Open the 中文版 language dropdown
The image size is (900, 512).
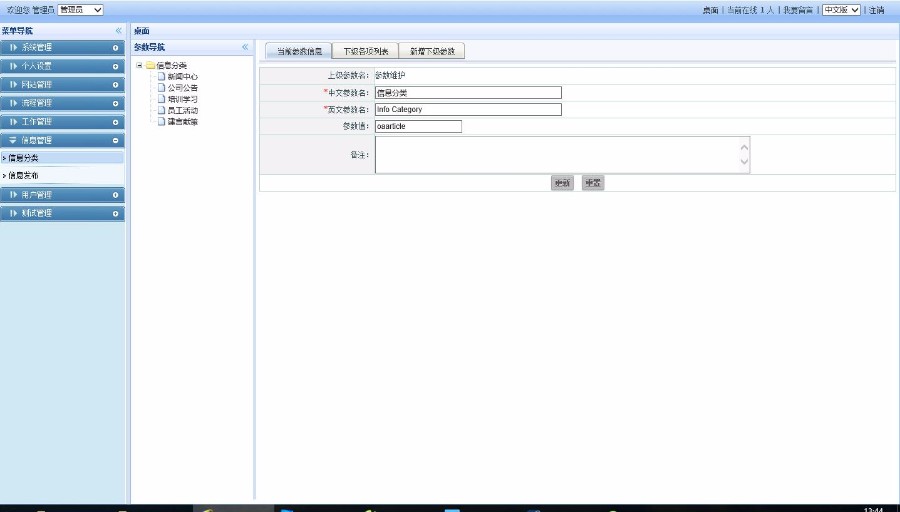pos(841,10)
